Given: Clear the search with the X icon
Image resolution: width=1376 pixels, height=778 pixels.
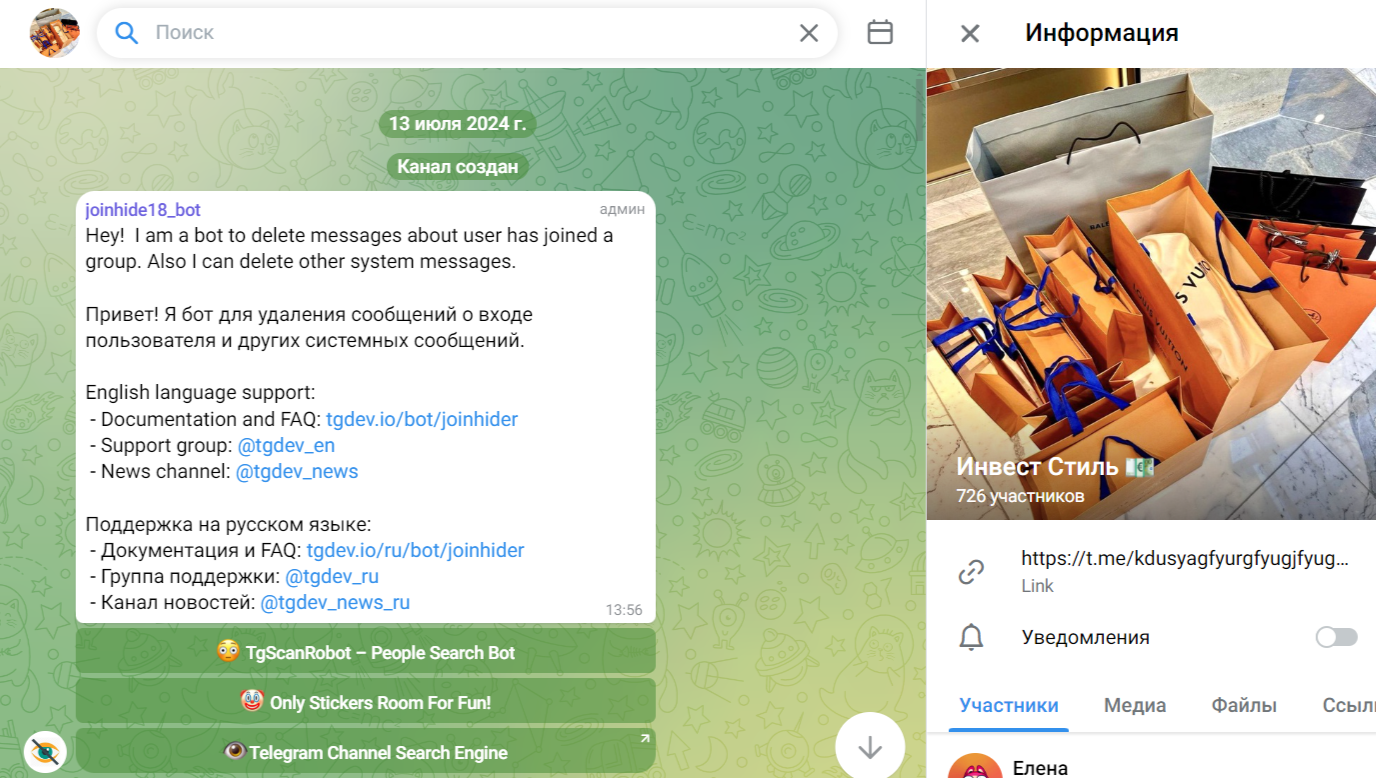Looking at the screenshot, I should (809, 33).
